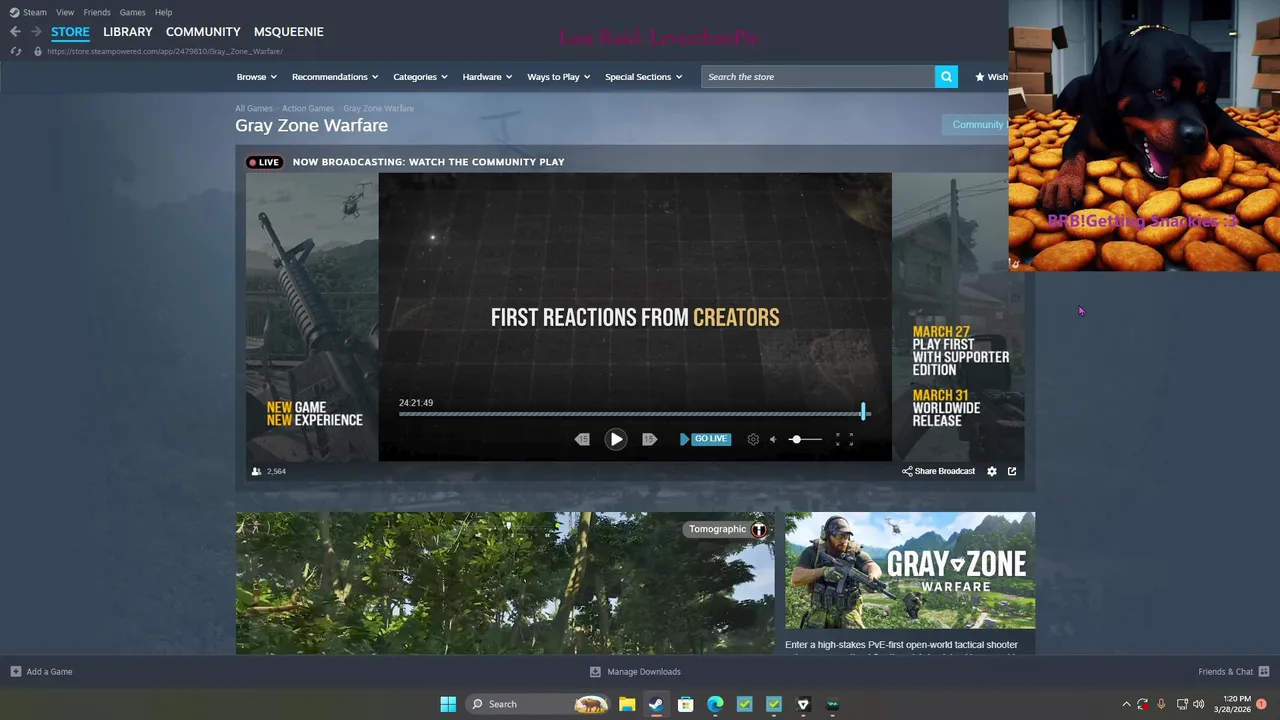Viewport: 1280px width, 720px height.
Task: Open File Explorer from the taskbar
Action: [x=627, y=704]
